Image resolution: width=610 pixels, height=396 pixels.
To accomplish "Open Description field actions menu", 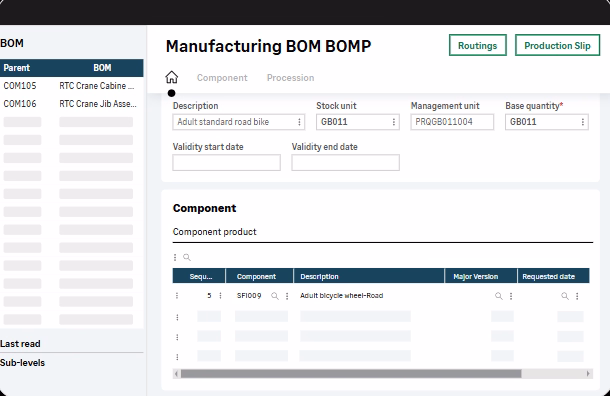I will [299, 122].
